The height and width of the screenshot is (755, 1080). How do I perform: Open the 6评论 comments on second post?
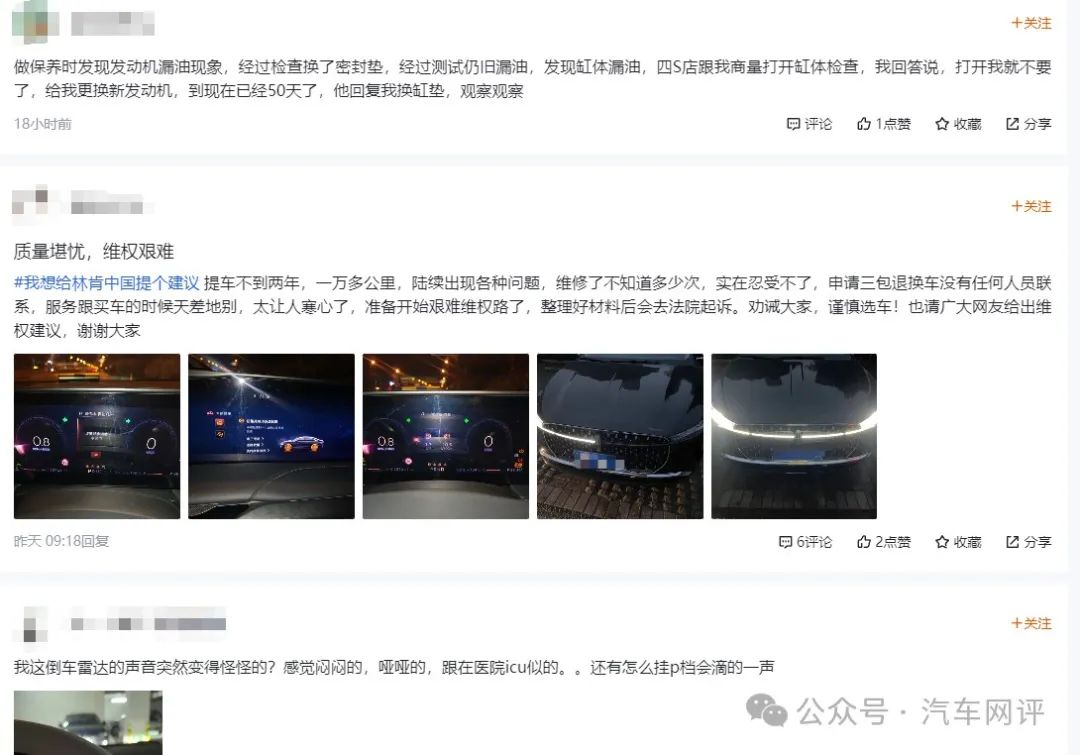point(805,542)
